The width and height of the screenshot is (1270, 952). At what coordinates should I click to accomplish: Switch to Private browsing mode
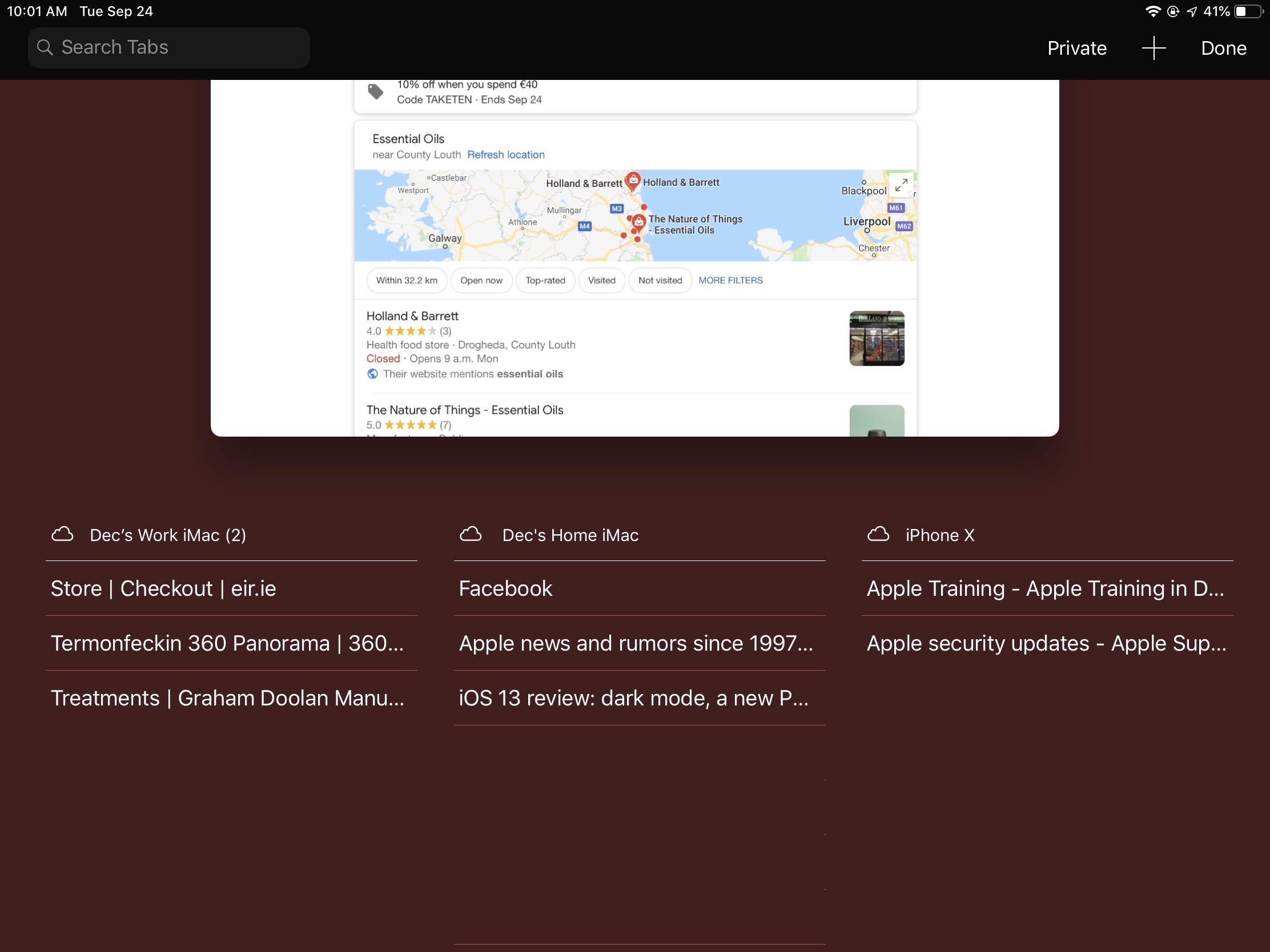pos(1076,48)
